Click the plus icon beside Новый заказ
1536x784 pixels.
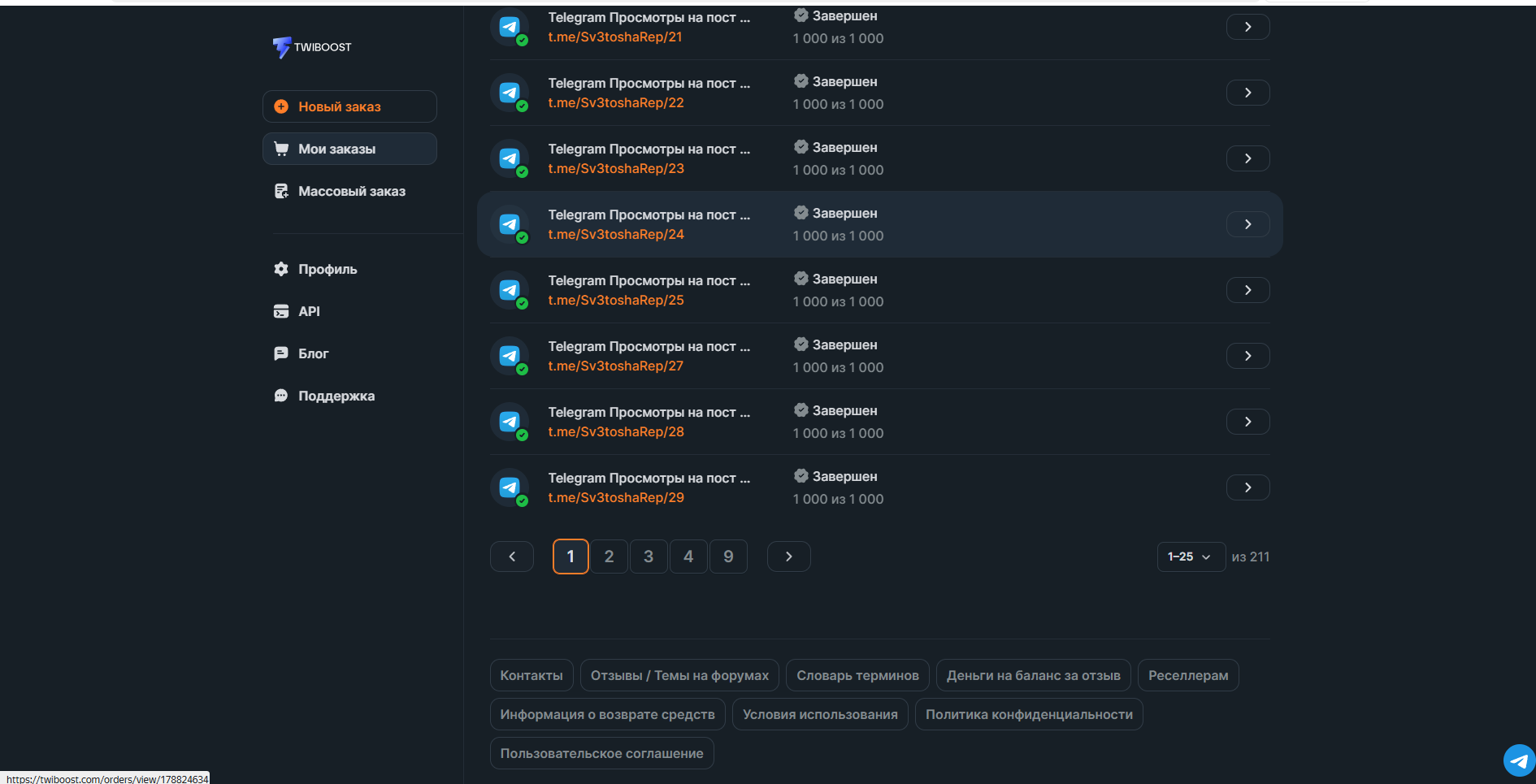[x=281, y=106]
